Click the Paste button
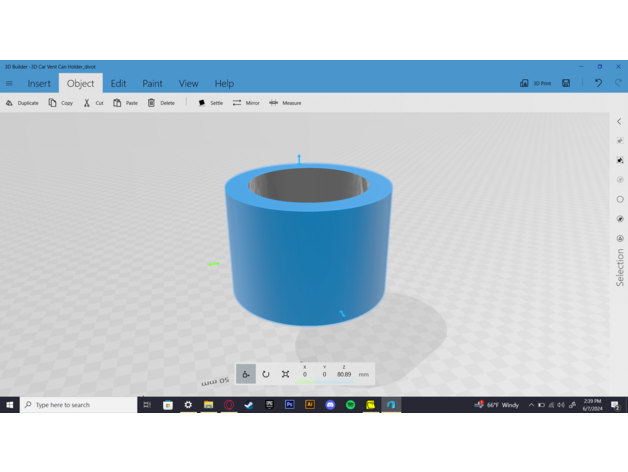Viewport: 628px width, 472px height. point(125,103)
